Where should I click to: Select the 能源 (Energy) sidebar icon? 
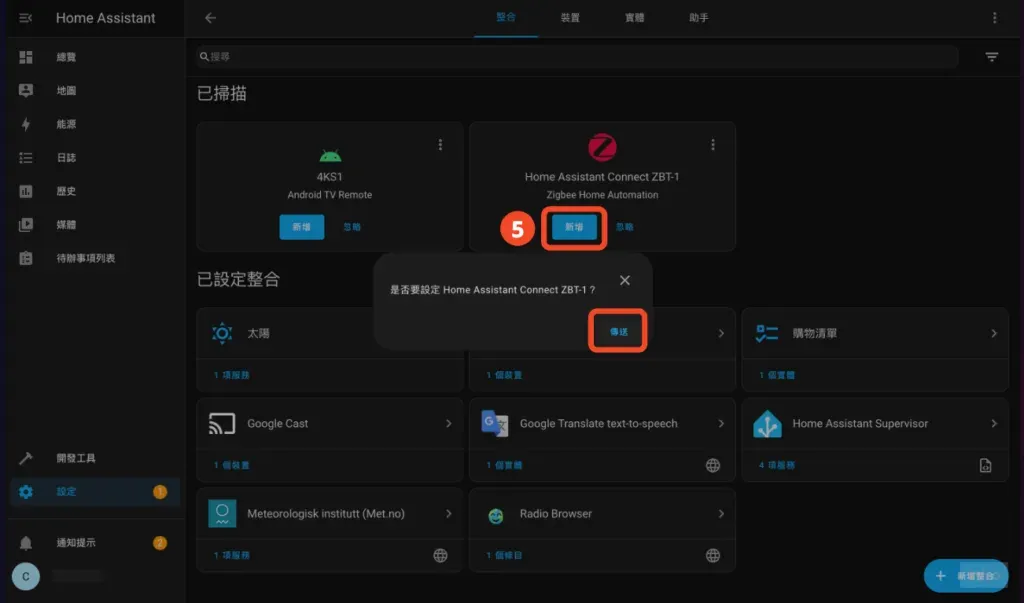tap(24, 124)
